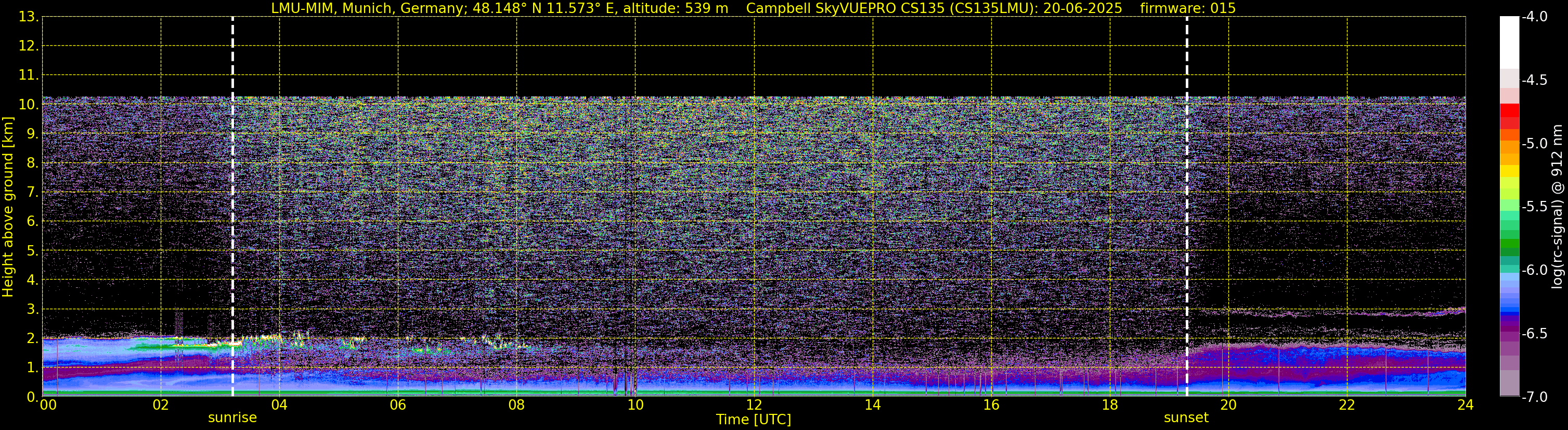This screenshot has width=1568, height=430.
Task: Click the height axis tick label '13.'
Action: click(29, 17)
